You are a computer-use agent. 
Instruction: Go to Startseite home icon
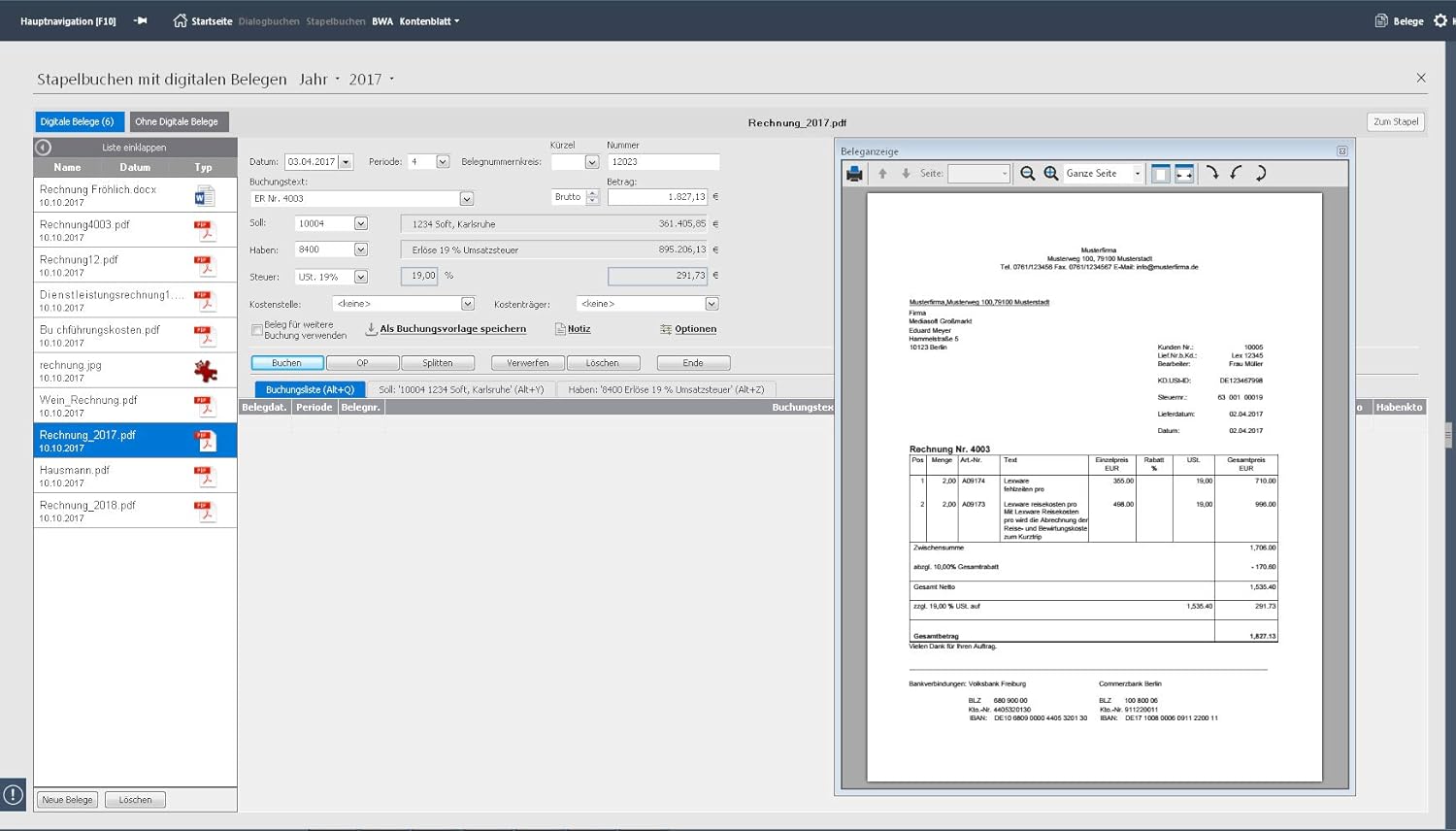click(180, 20)
